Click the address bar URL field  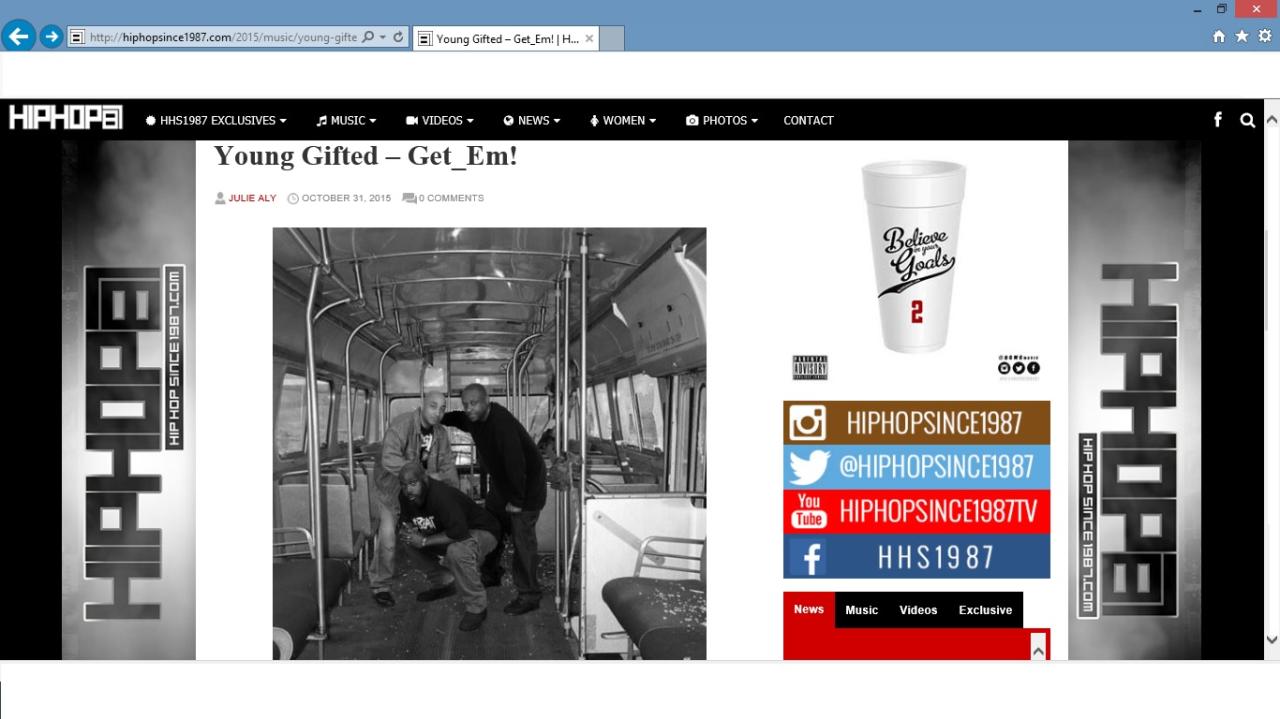tap(222, 38)
